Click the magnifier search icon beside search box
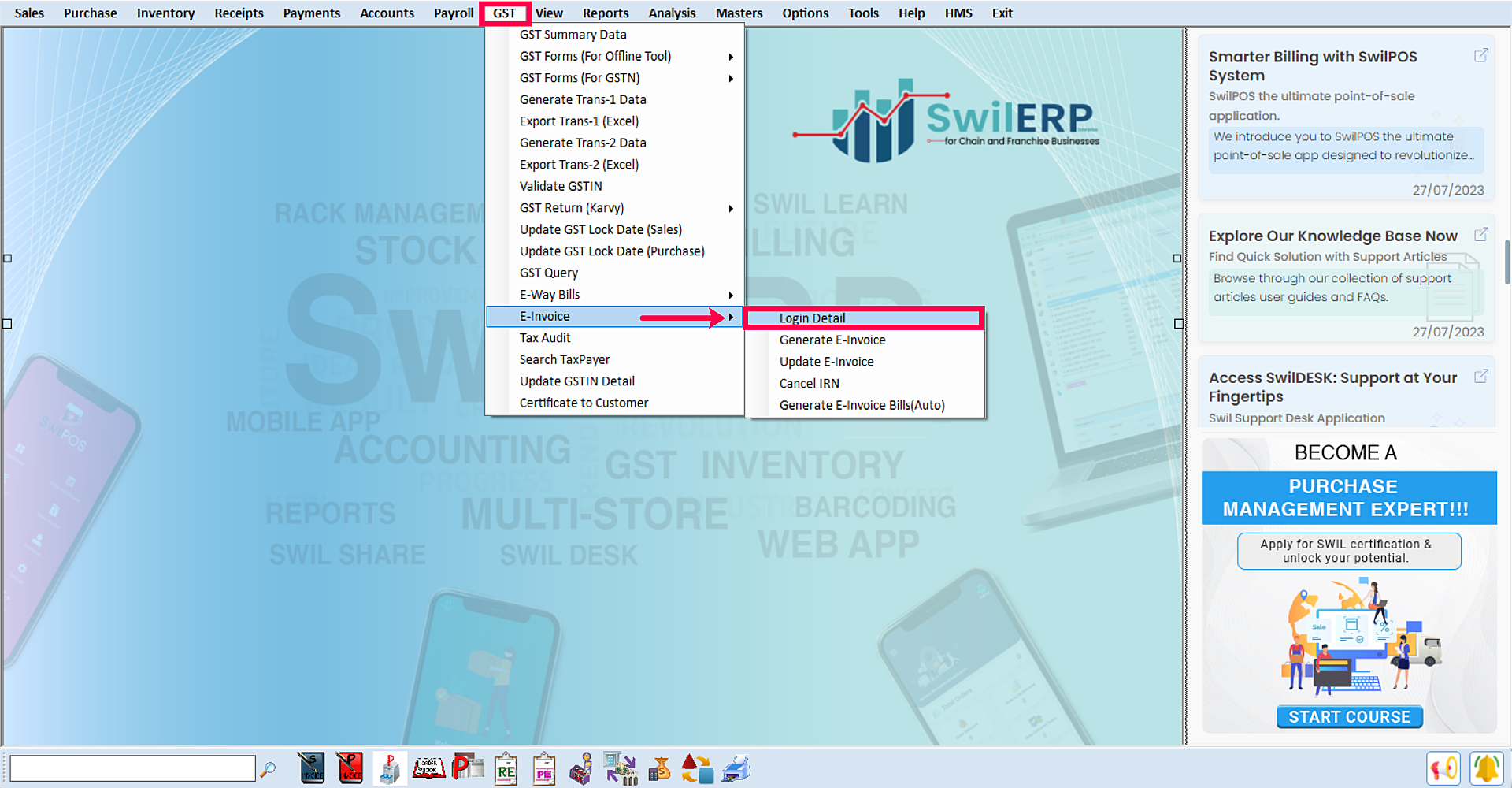Screen dimensions: 1512x788 point(268,768)
